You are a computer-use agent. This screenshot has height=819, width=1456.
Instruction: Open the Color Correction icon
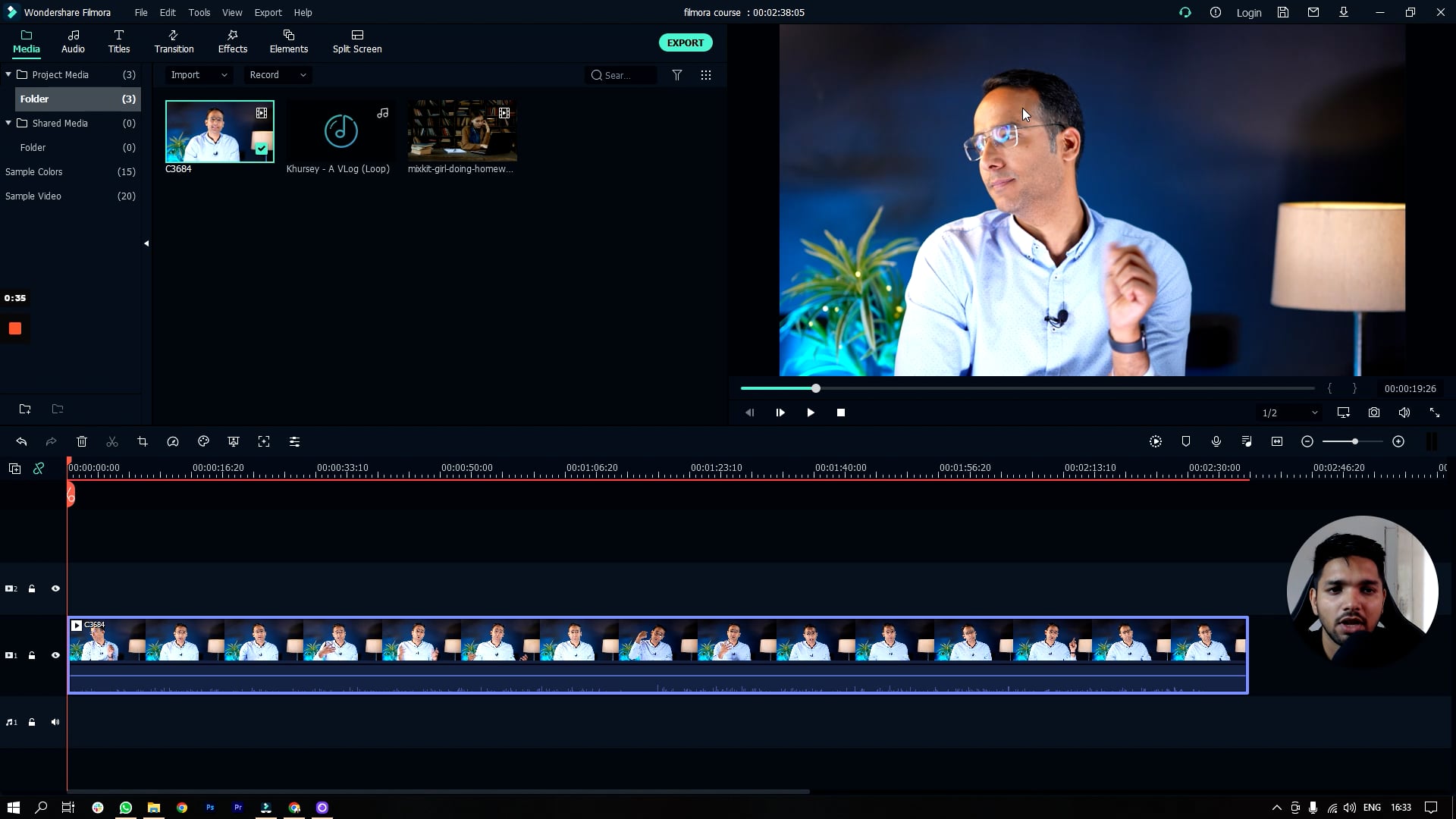pyautogui.click(x=203, y=441)
